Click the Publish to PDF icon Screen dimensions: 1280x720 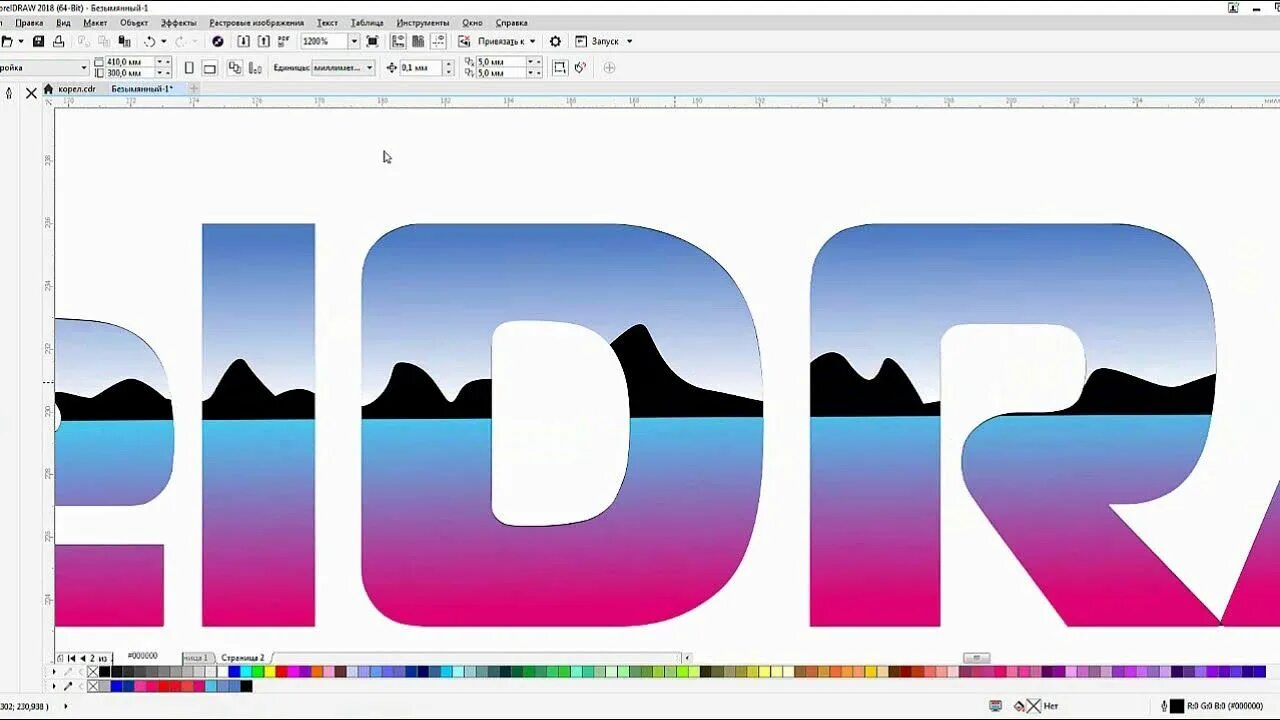(x=284, y=41)
